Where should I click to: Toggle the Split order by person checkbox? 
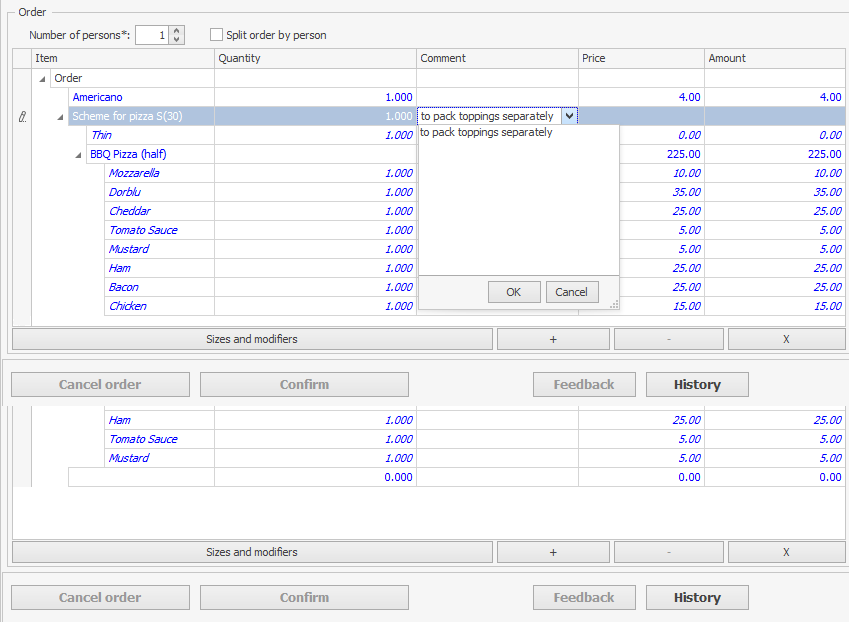(x=217, y=35)
